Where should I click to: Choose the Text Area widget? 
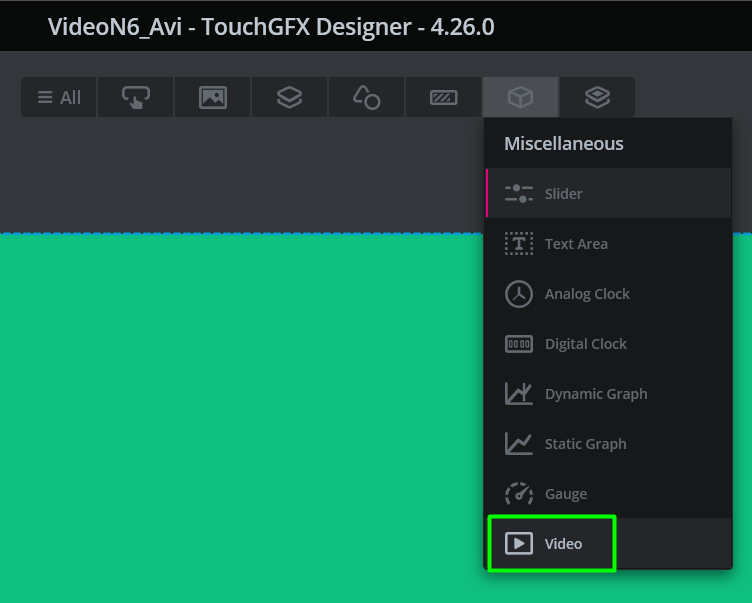(x=575, y=244)
